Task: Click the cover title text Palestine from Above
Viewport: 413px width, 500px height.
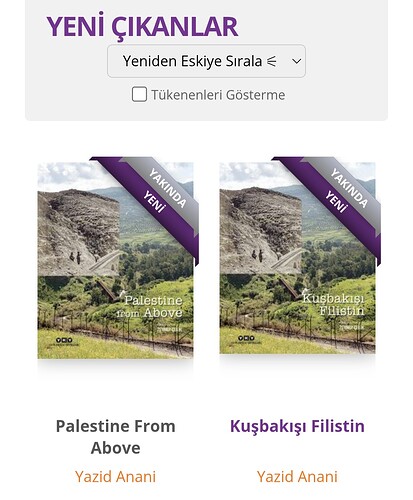Action: point(150,306)
